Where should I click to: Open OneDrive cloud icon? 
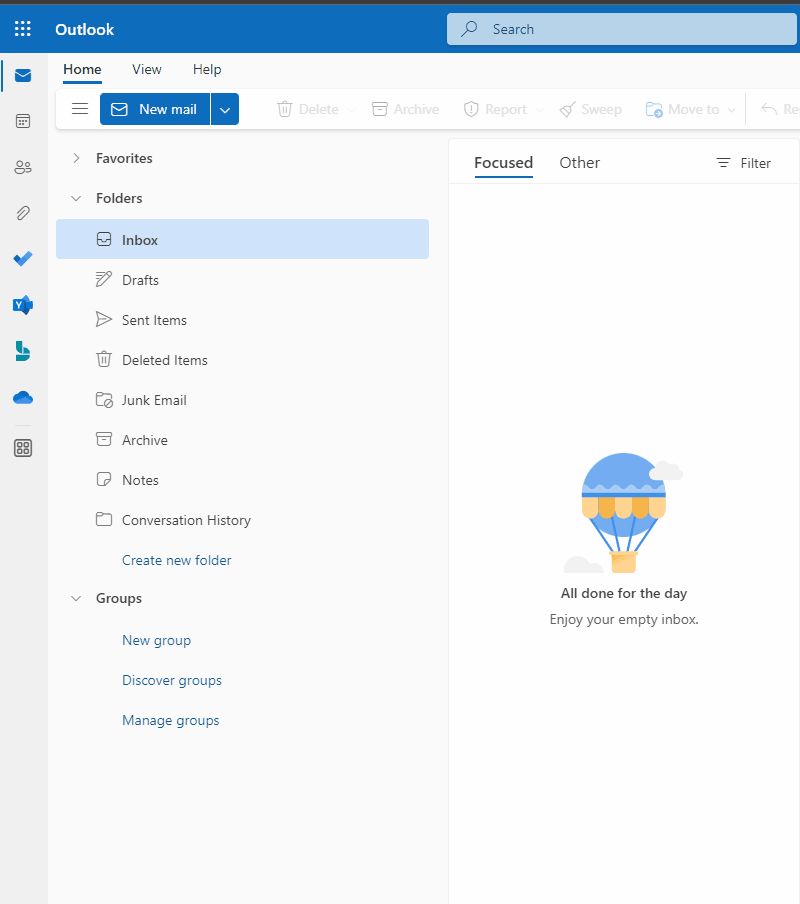23,398
